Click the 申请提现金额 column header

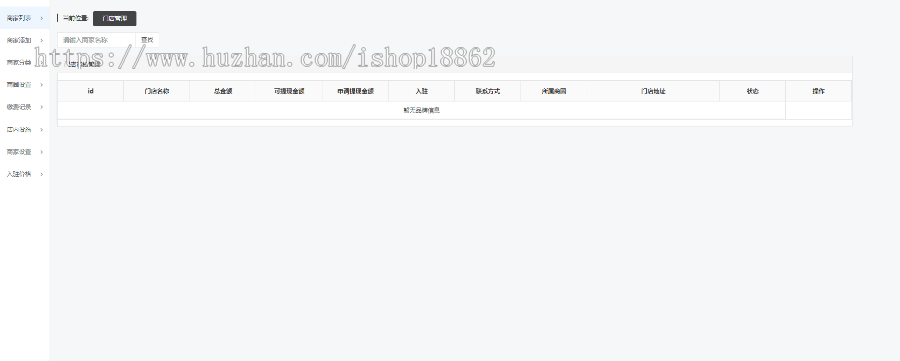click(355, 91)
